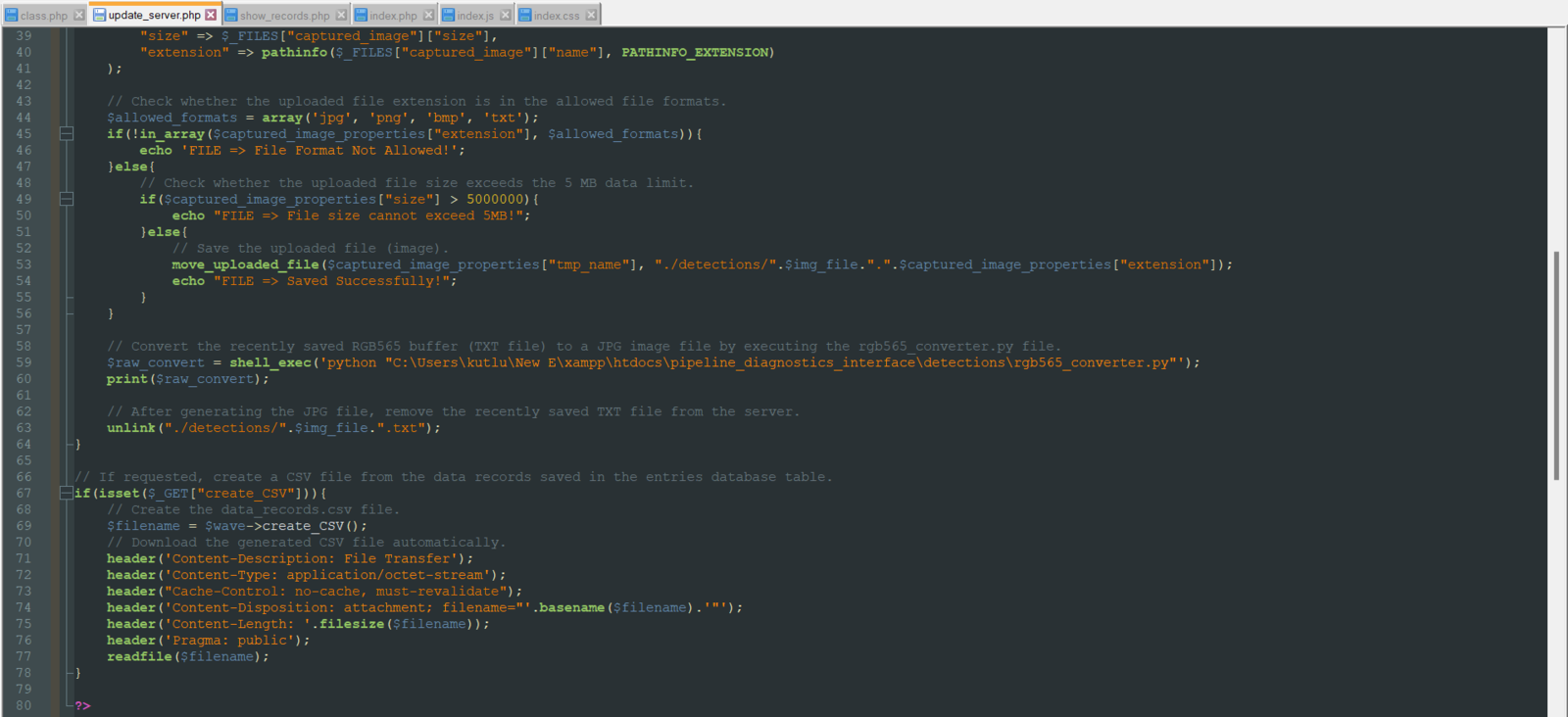Click the basename function on line 74
This screenshot has width=1568, height=717.
(571, 607)
